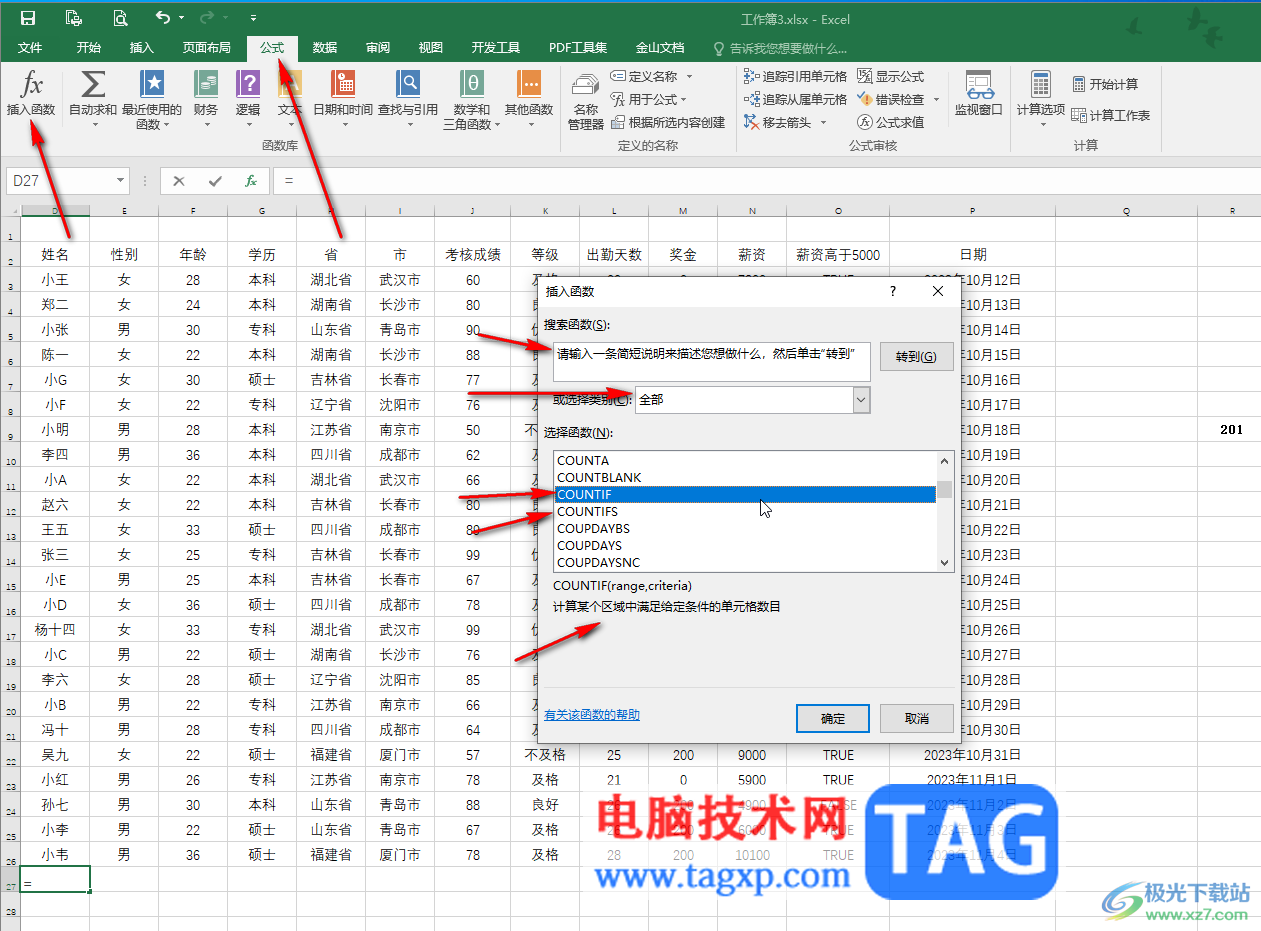Switch to the 数据 ribbon tab

tap(324, 47)
